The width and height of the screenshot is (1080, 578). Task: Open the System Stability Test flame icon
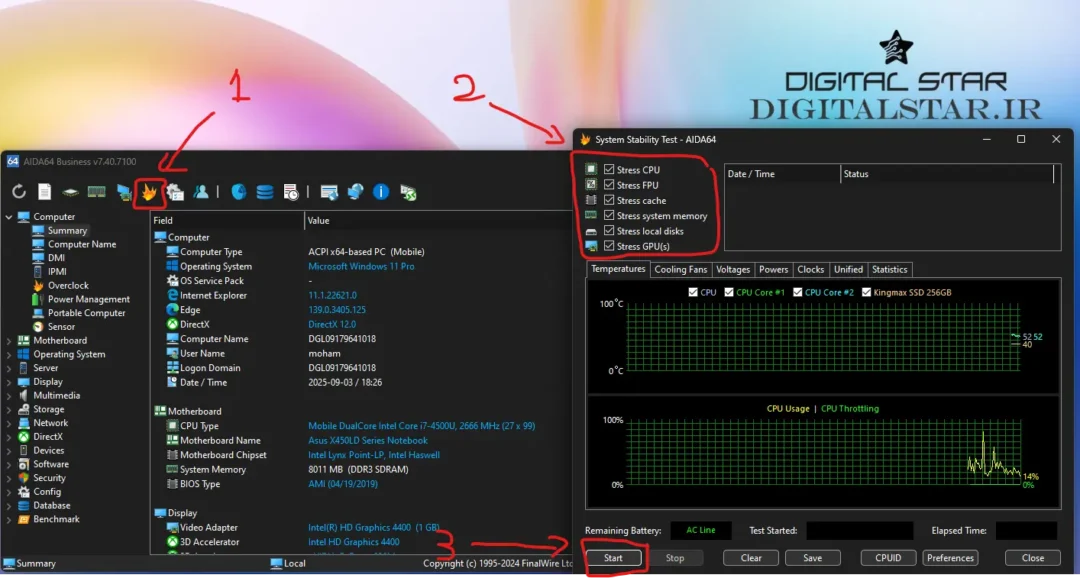click(149, 191)
